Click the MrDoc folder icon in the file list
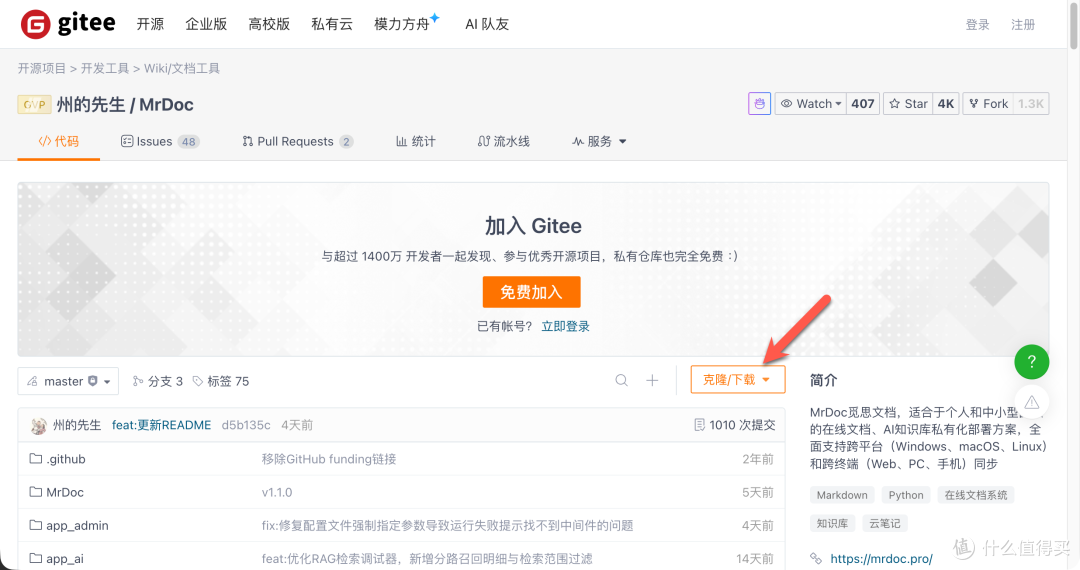The height and width of the screenshot is (570, 1080). point(36,492)
